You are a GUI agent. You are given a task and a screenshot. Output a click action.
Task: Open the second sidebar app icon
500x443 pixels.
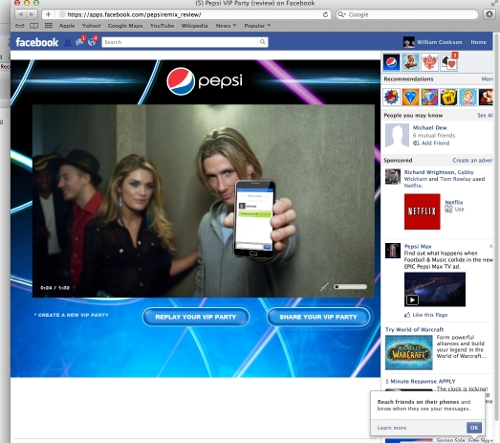tap(411, 62)
